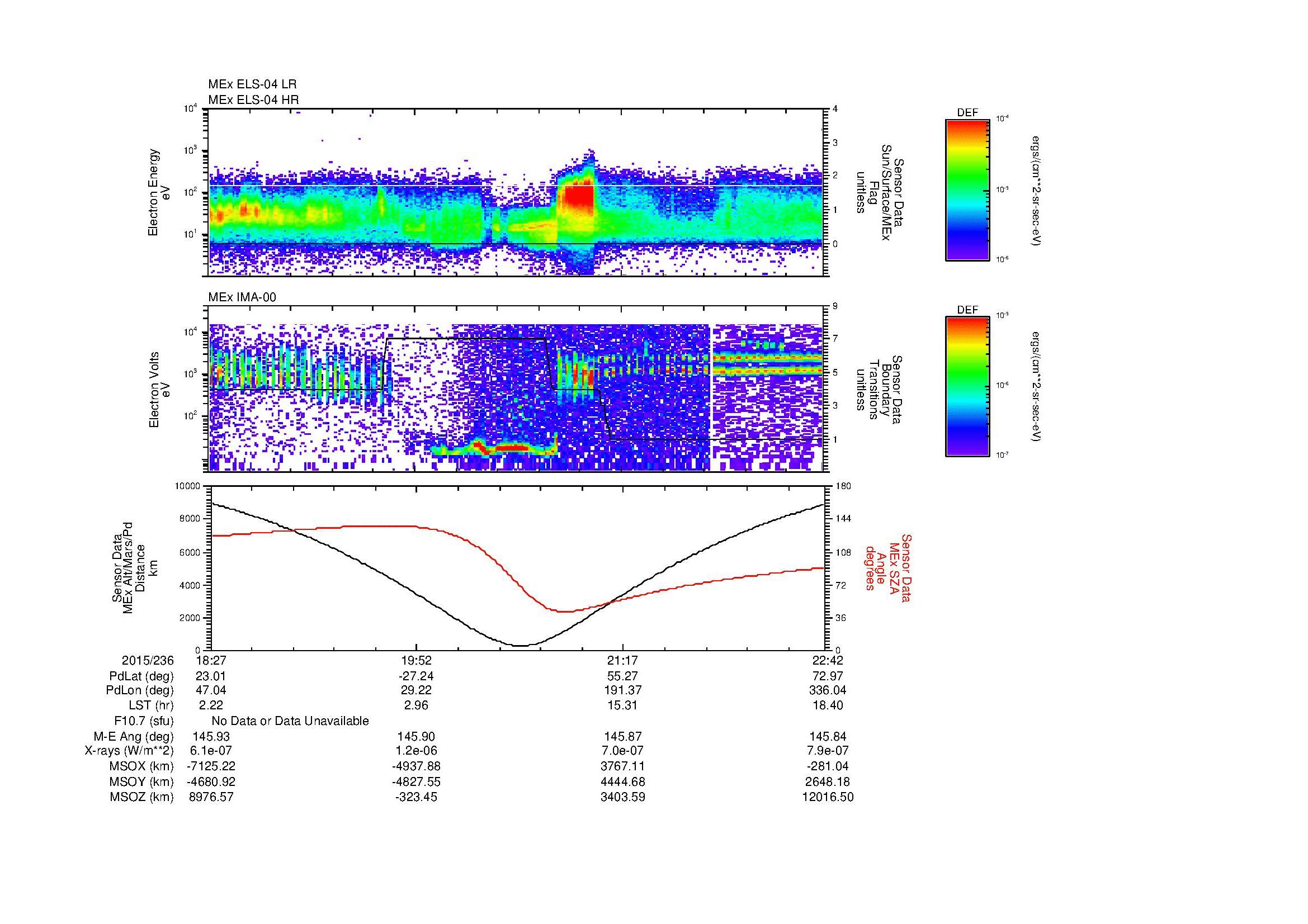
Task: Click the '180' SZA axis tick label
Action: pos(844,486)
